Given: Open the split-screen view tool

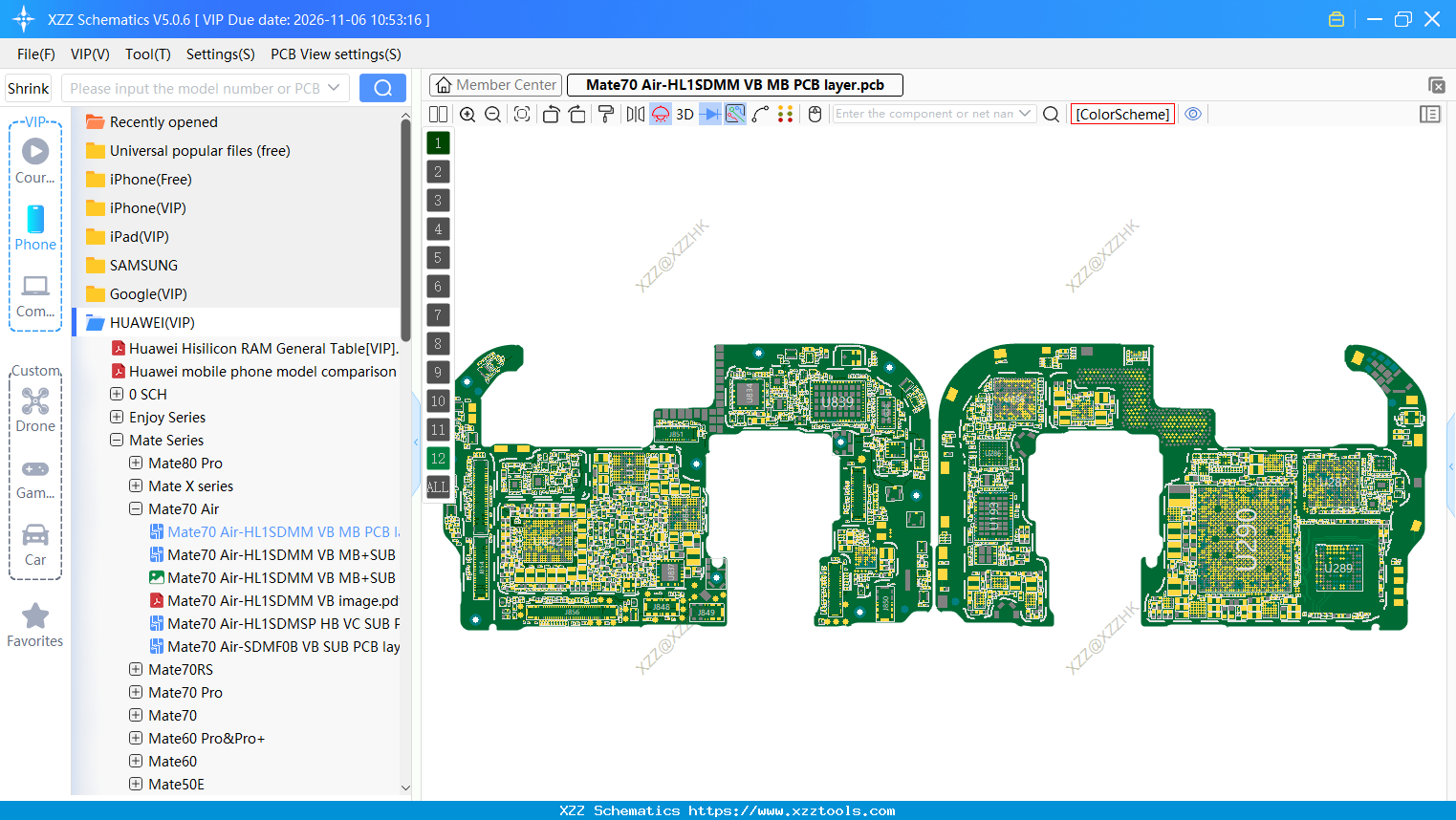Looking at the screenshot, I should (x=438, y=114).
